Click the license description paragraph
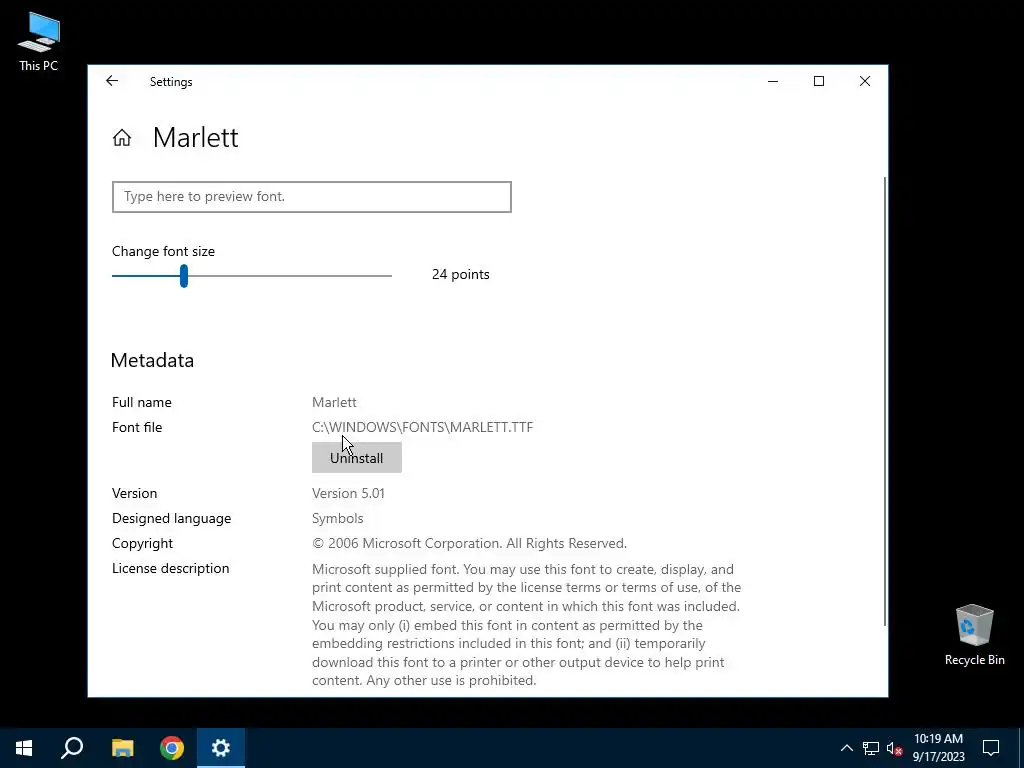Image resolution: width=1024 pixels, height=768 pixels. (526, 624)
